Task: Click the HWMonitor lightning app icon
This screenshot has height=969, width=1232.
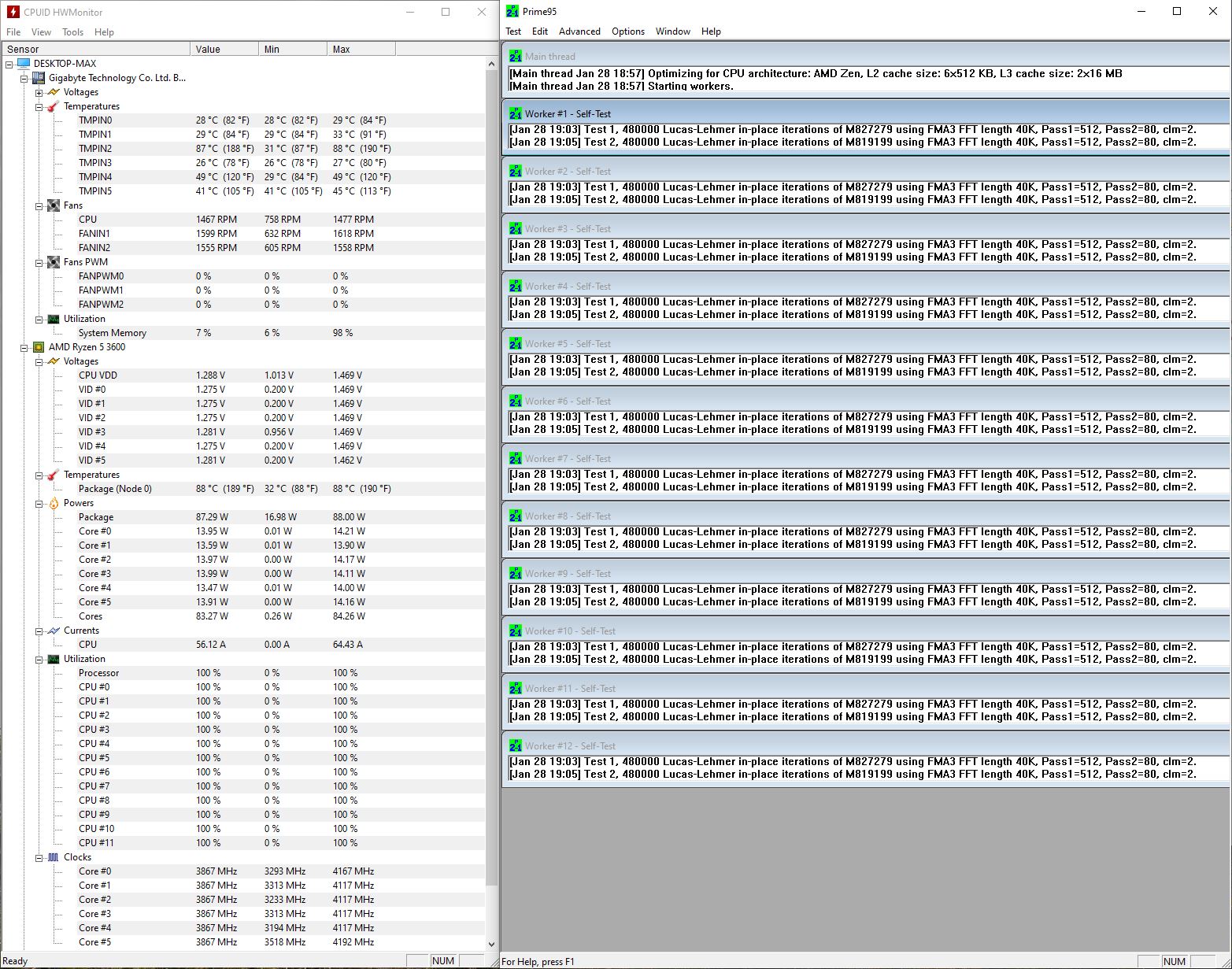Action: click(13, 12)
